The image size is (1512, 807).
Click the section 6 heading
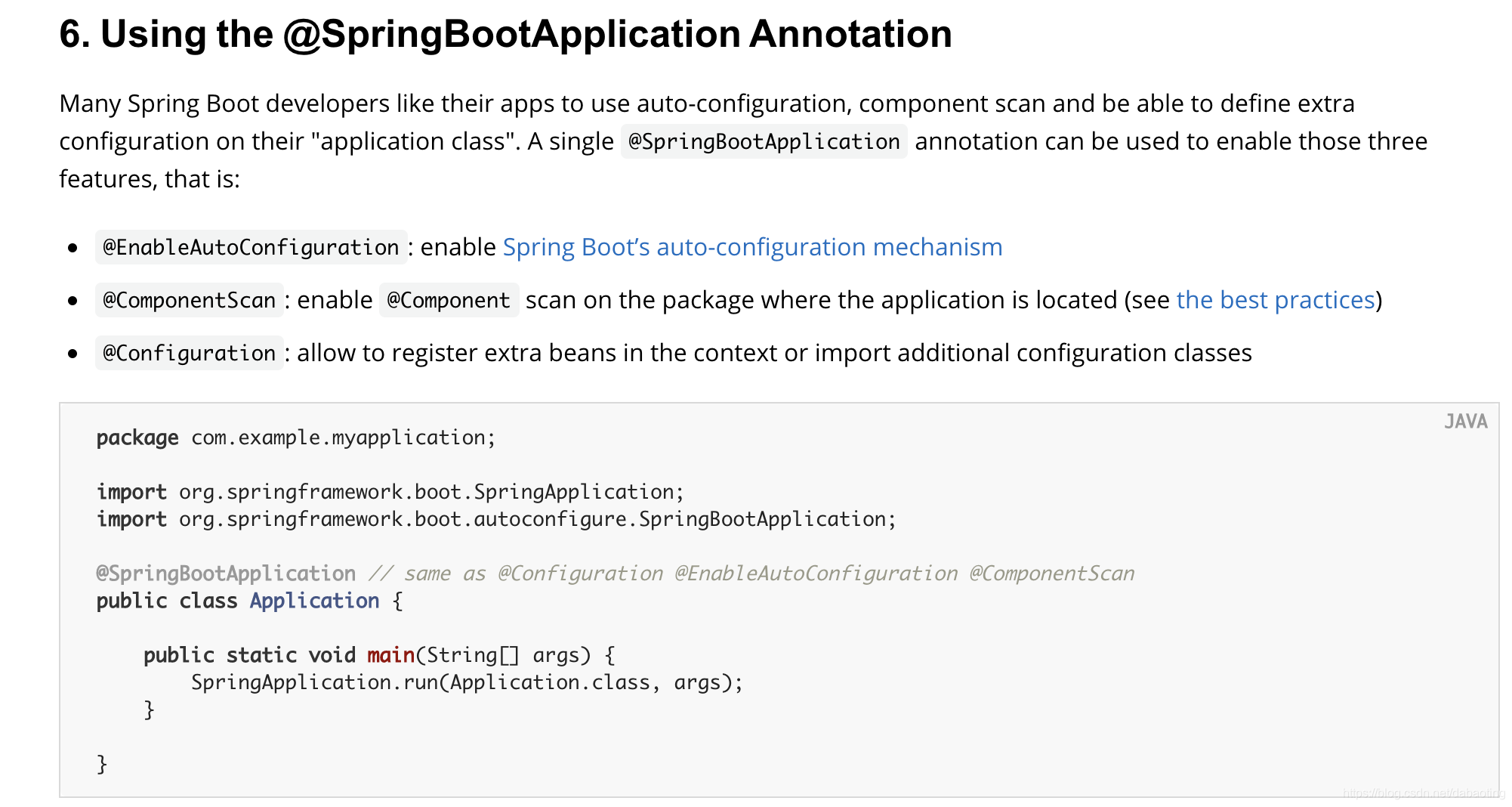pyautogui.click(x=505, y=34)
